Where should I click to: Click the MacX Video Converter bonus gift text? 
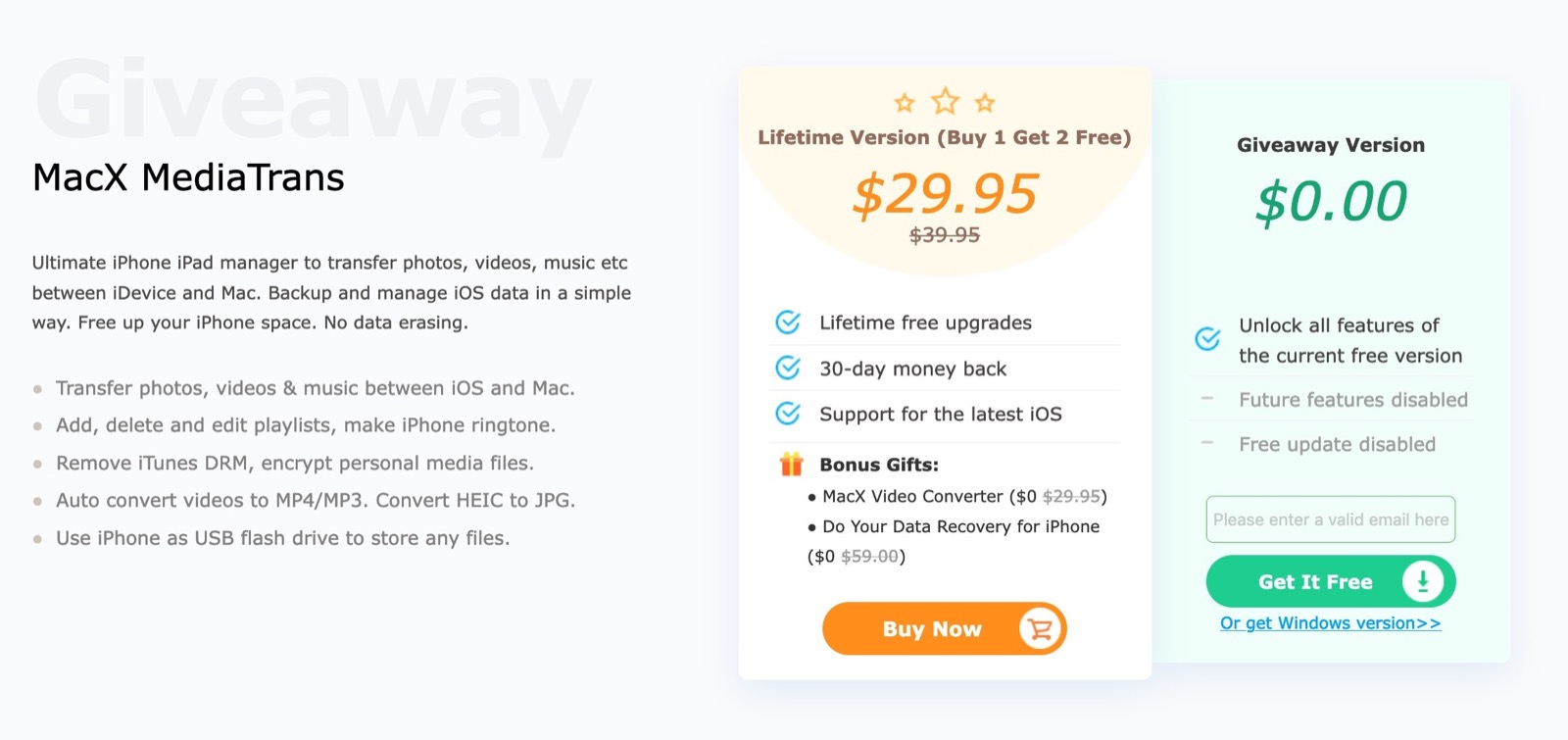912,497
